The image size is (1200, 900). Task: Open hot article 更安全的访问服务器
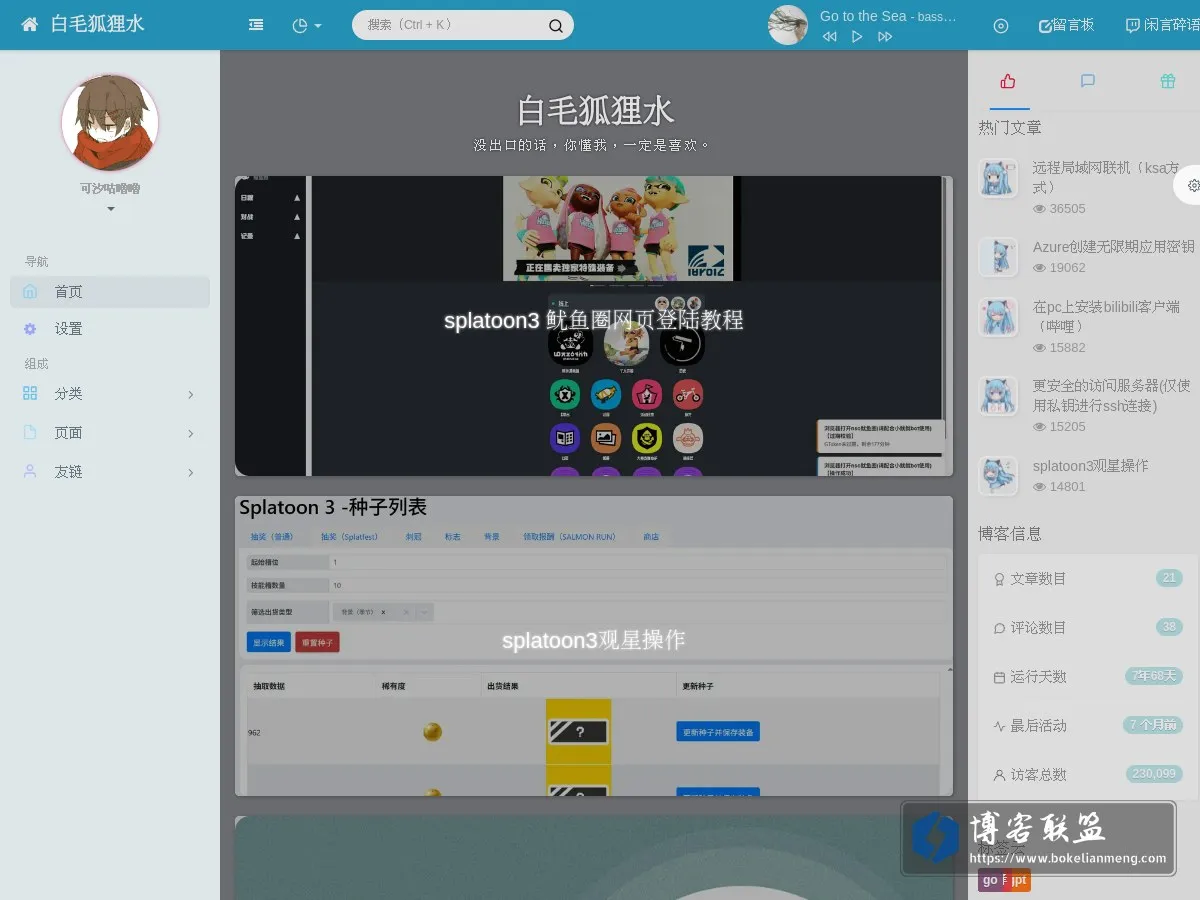tap(1112, 395)
